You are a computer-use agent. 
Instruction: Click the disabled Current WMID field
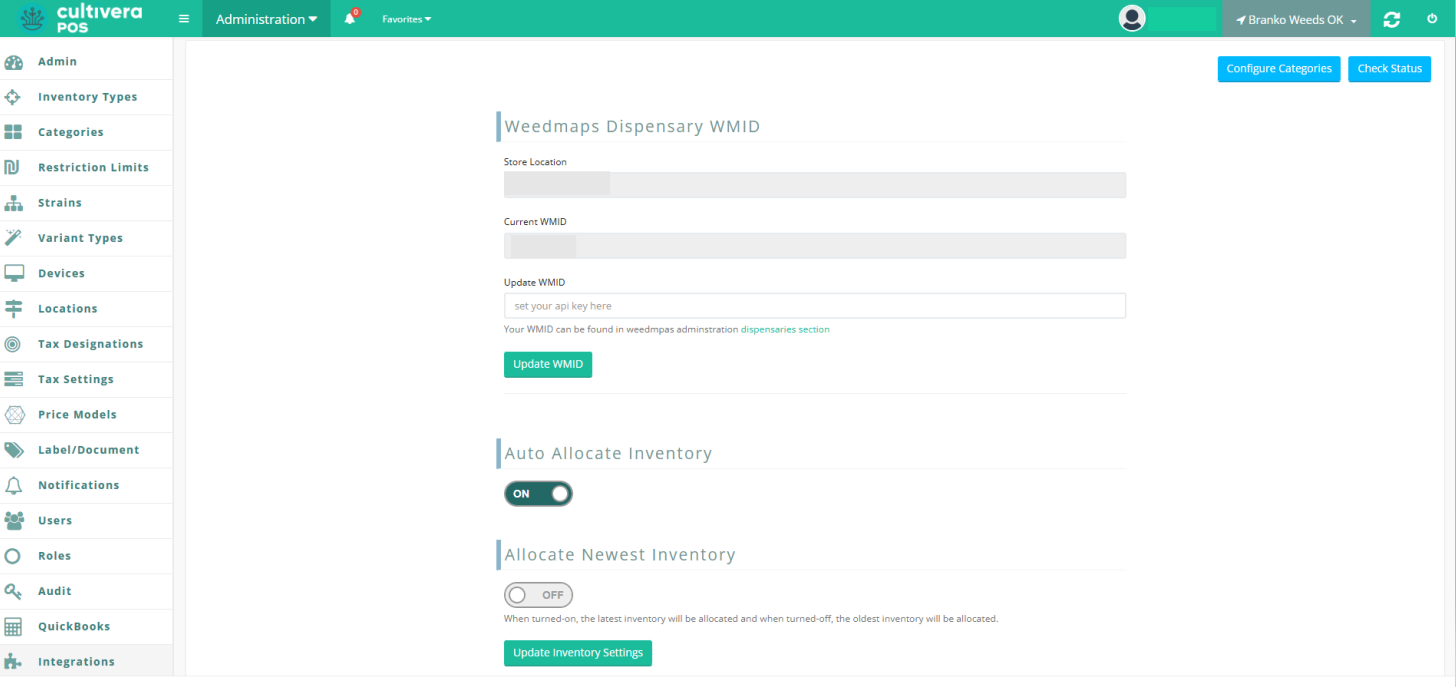pyautogui.click(x=815, y=246)
